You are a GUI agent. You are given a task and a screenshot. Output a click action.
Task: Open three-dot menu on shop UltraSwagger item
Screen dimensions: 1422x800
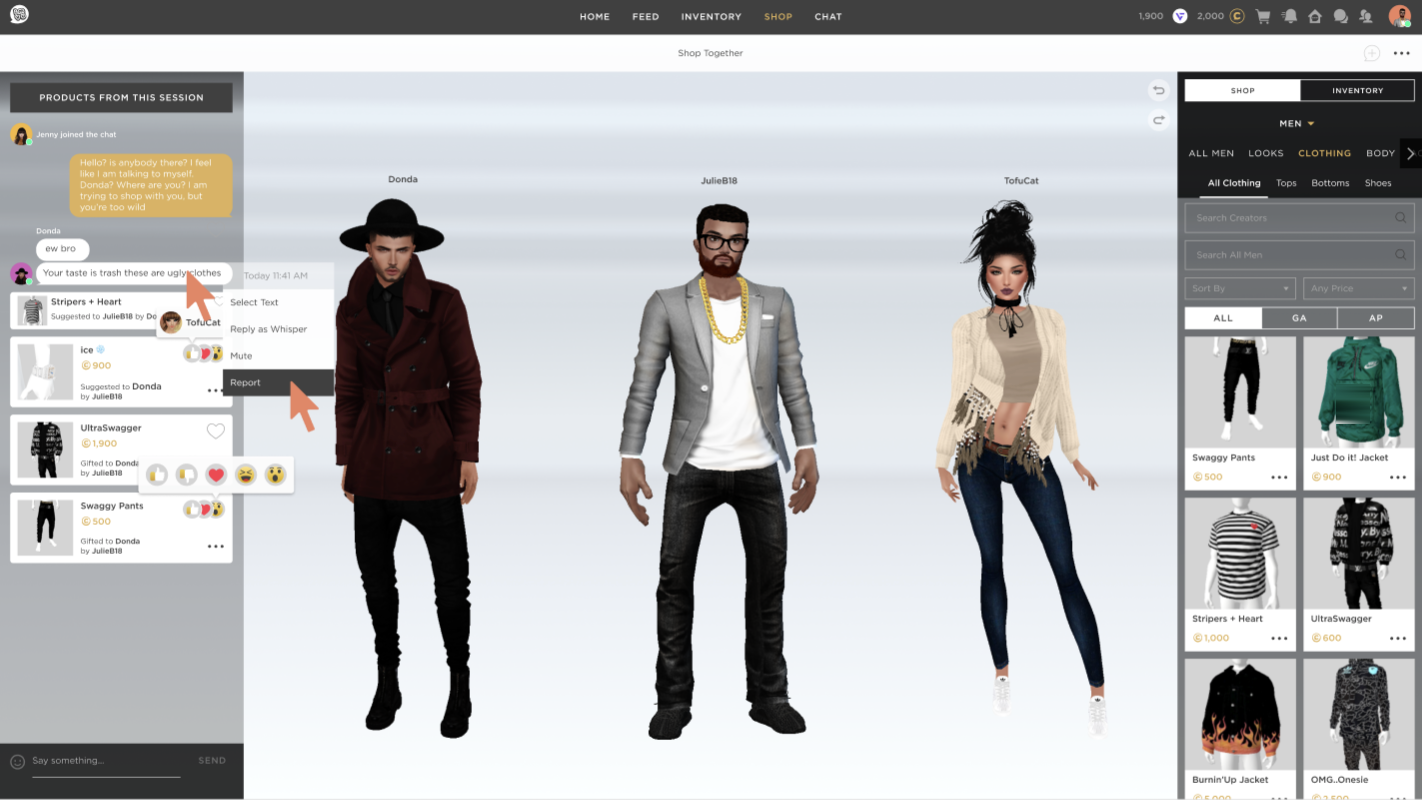[1397, 638]
